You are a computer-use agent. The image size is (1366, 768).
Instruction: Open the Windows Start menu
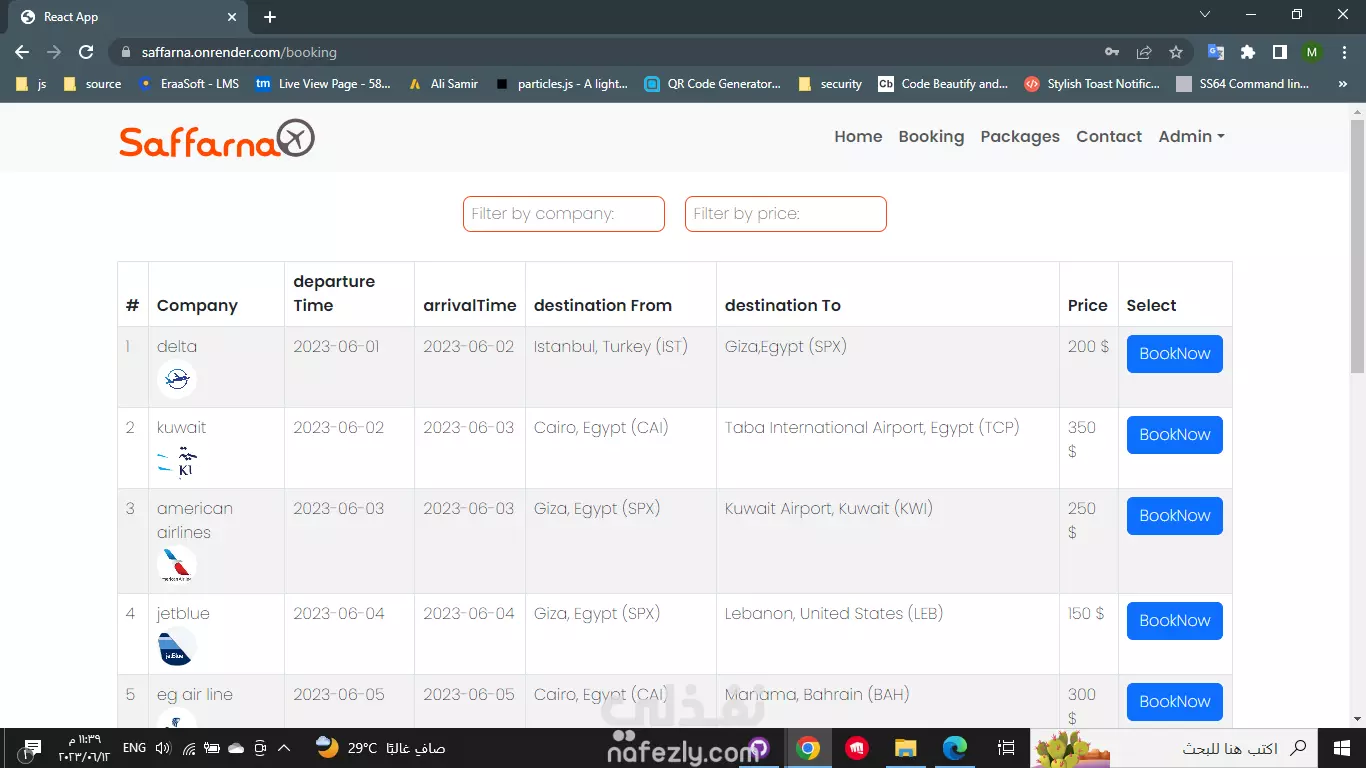coord(1341,748)
